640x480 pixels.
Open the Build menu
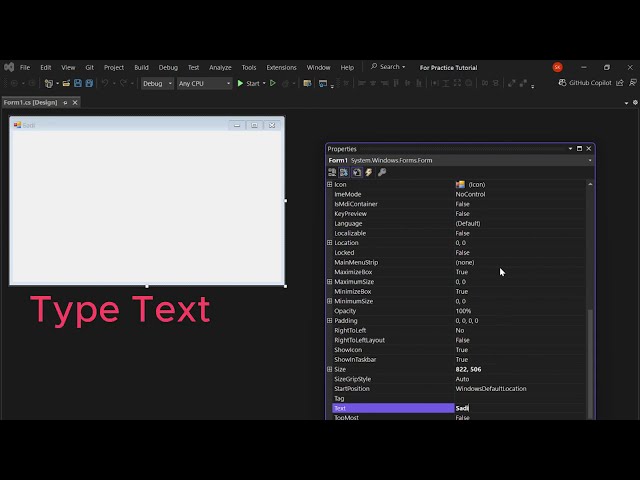point(141,67)
